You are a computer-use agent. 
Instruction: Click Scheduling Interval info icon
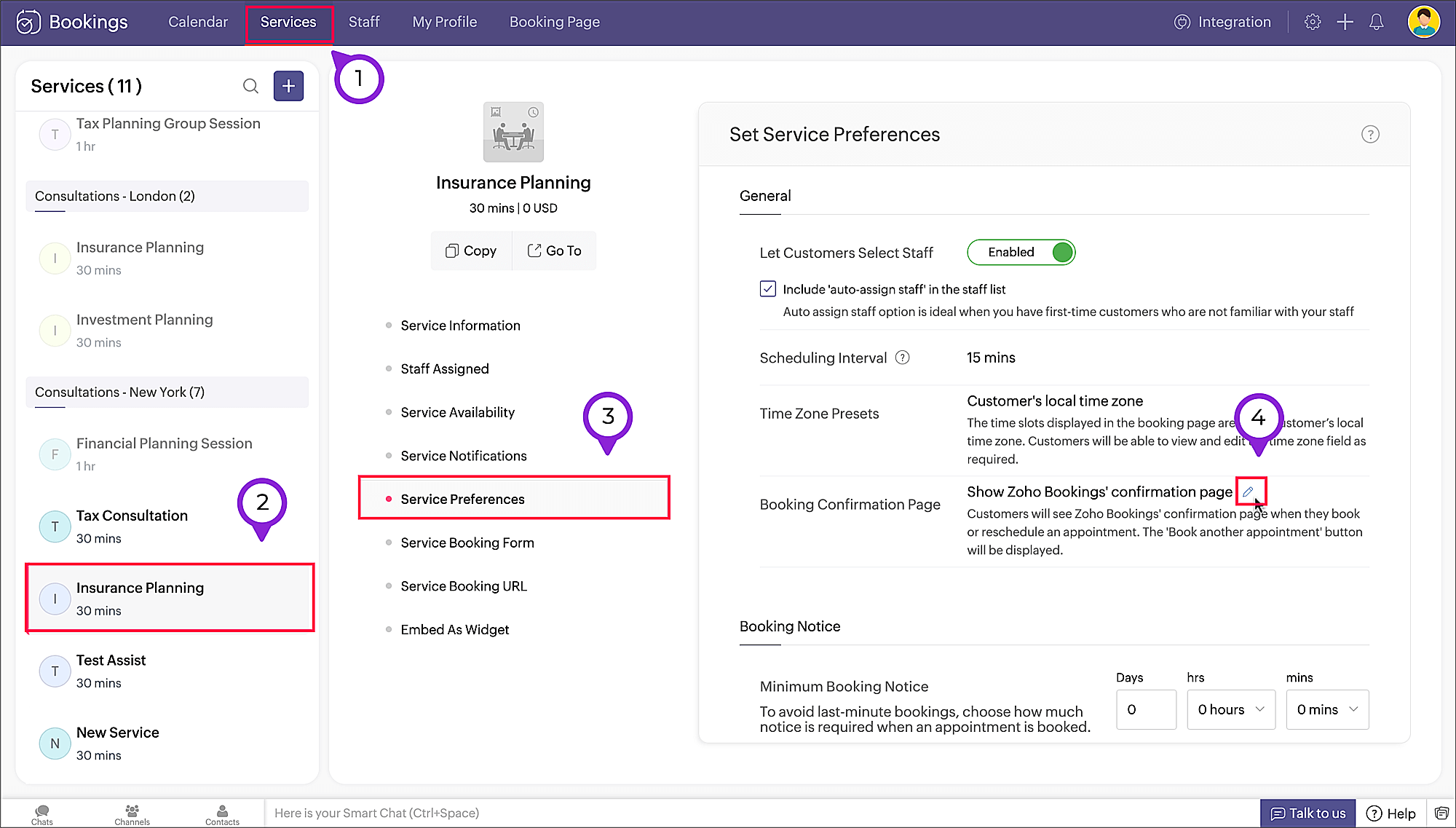tap(902, 358)
